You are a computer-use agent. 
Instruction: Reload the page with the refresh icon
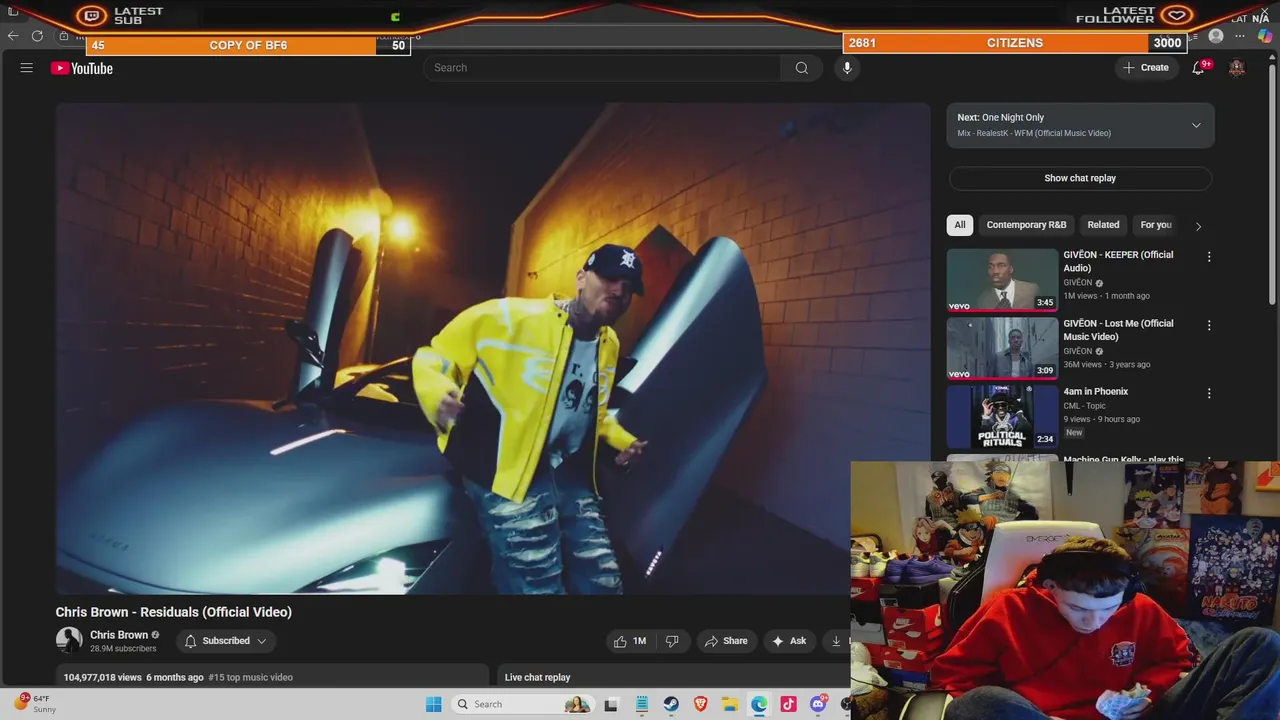tap(37, 36)
